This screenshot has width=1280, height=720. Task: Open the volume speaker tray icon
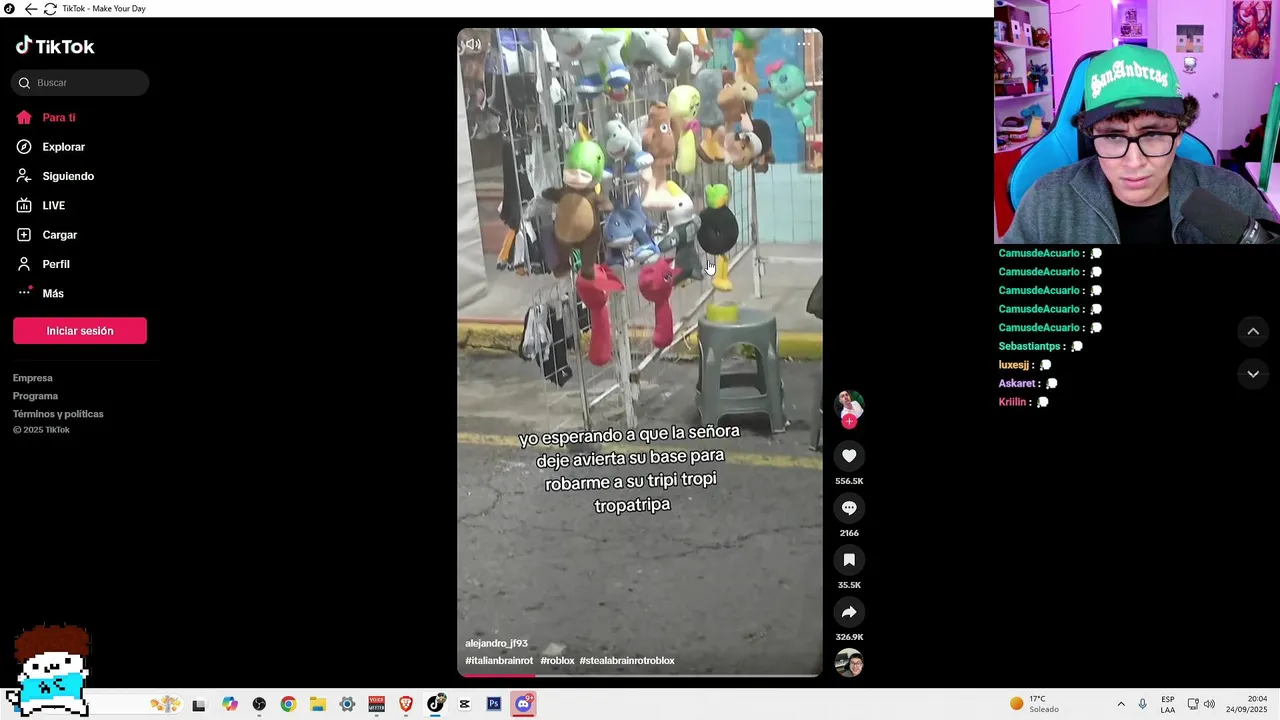(1210, 704)
